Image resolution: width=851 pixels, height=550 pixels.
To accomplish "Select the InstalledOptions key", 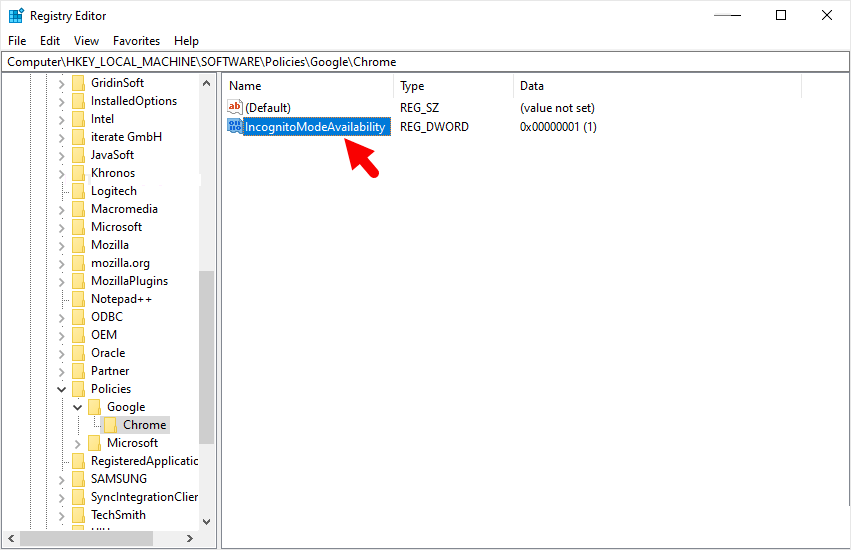I will [x=134, y=101].
